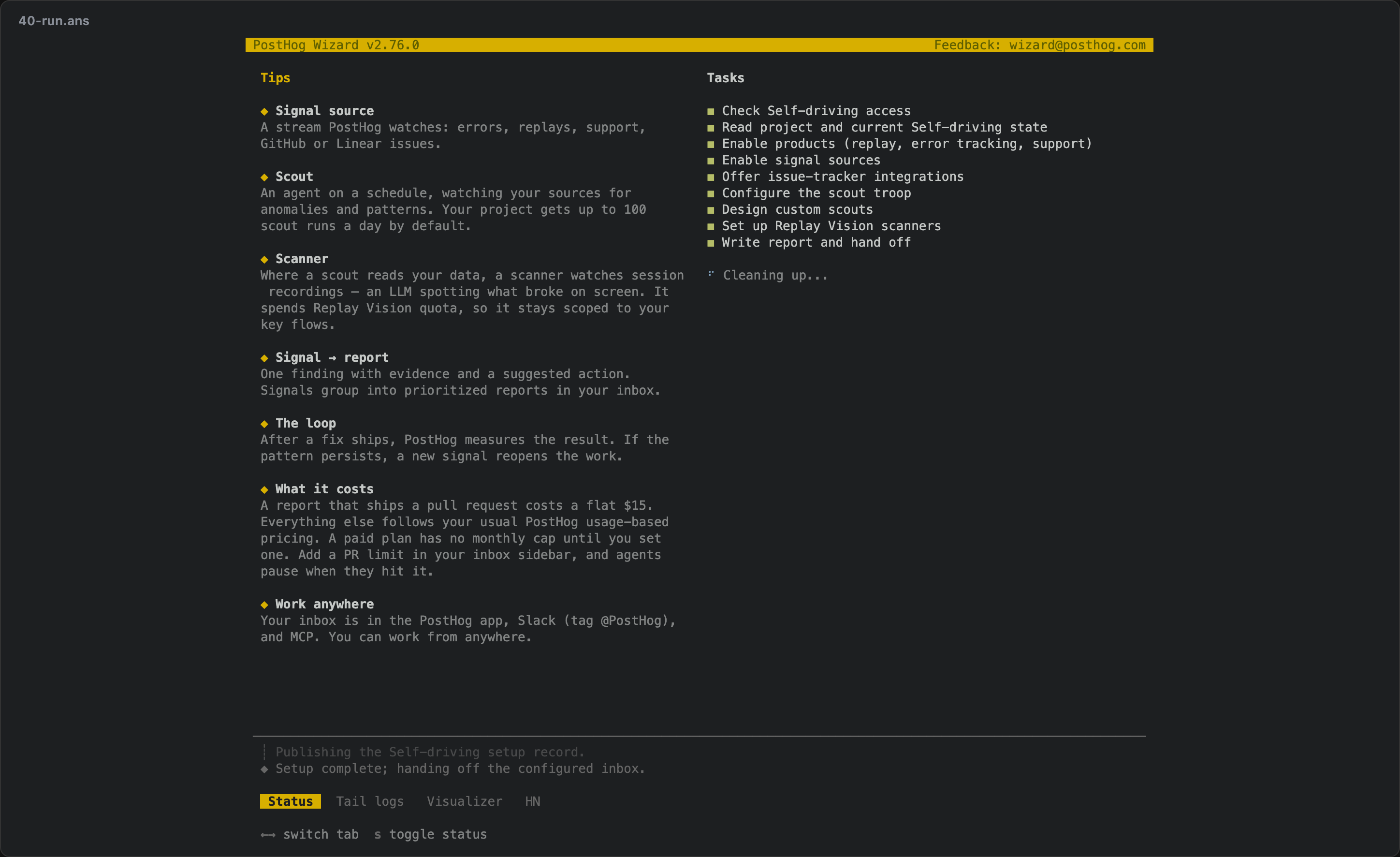The width and height of the screenshot is (1400, 857).
Task: Click the PostHog Wizard v2.76.0 title
Action: pos(336,45)
